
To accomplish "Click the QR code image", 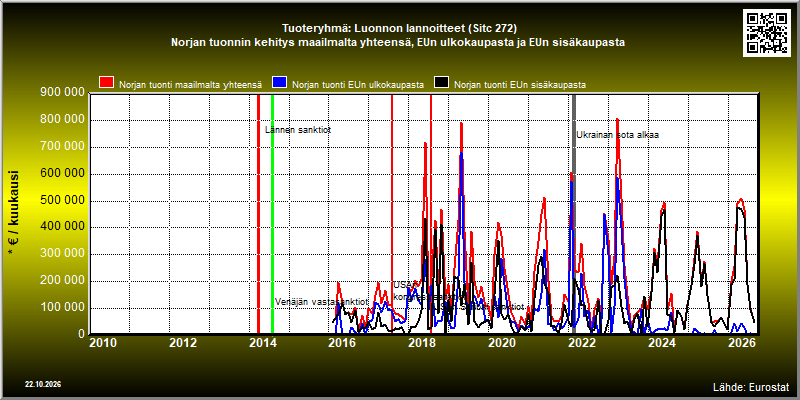I will coord(767,33).
